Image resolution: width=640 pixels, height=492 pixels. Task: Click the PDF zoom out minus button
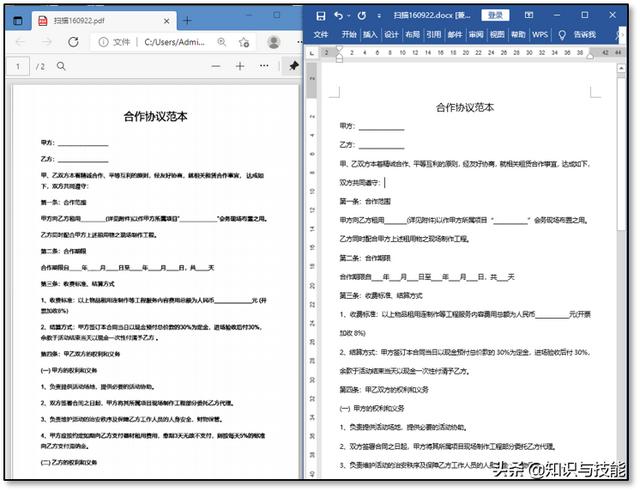216,66
